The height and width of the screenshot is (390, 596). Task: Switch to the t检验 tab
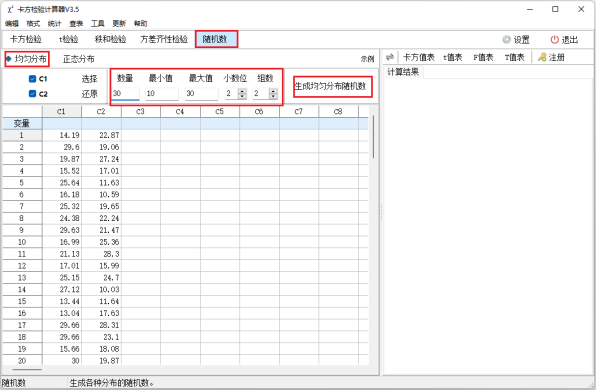pyautogui.click(x=68, y=39)
